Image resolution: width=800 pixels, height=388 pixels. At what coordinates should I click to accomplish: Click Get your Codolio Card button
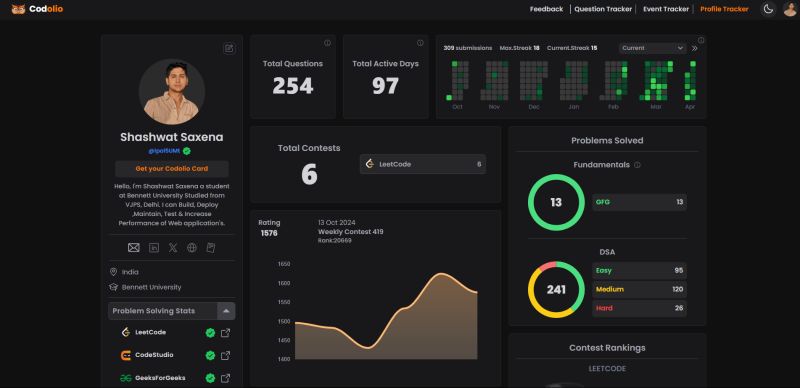point(172,168)
